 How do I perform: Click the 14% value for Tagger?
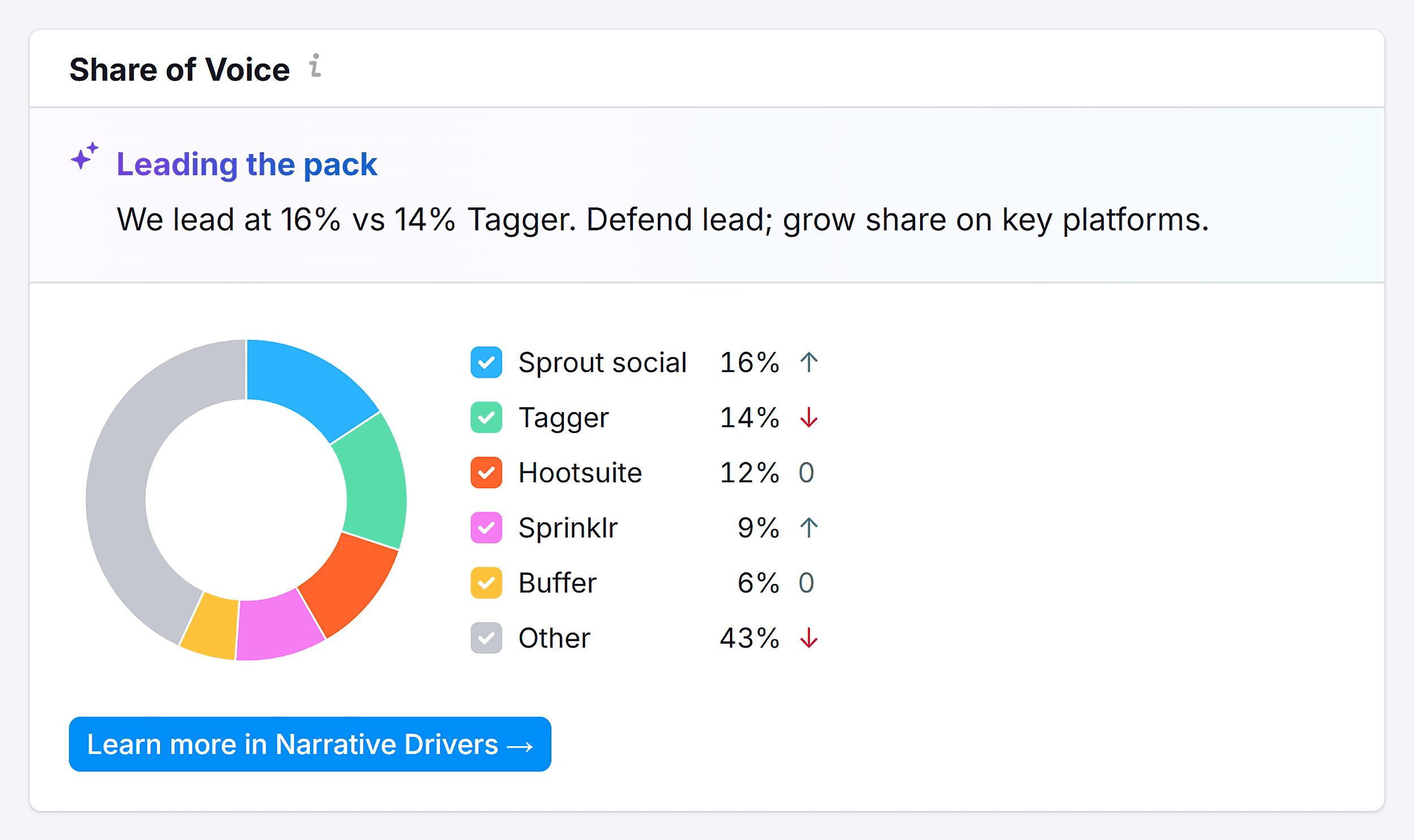click(x=749, y=418)
